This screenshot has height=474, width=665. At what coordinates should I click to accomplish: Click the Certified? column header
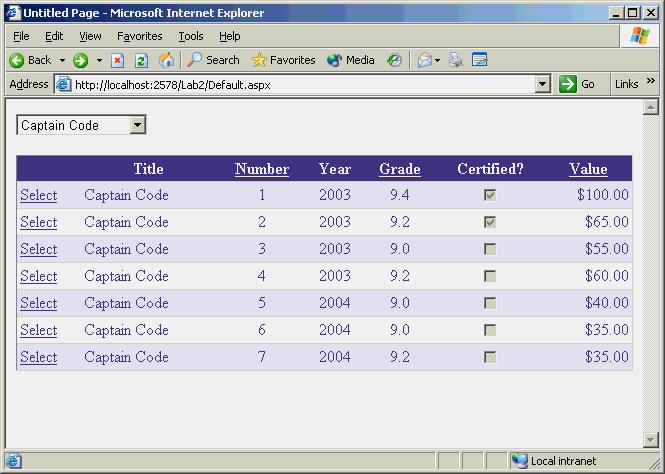tap(490, 169)
